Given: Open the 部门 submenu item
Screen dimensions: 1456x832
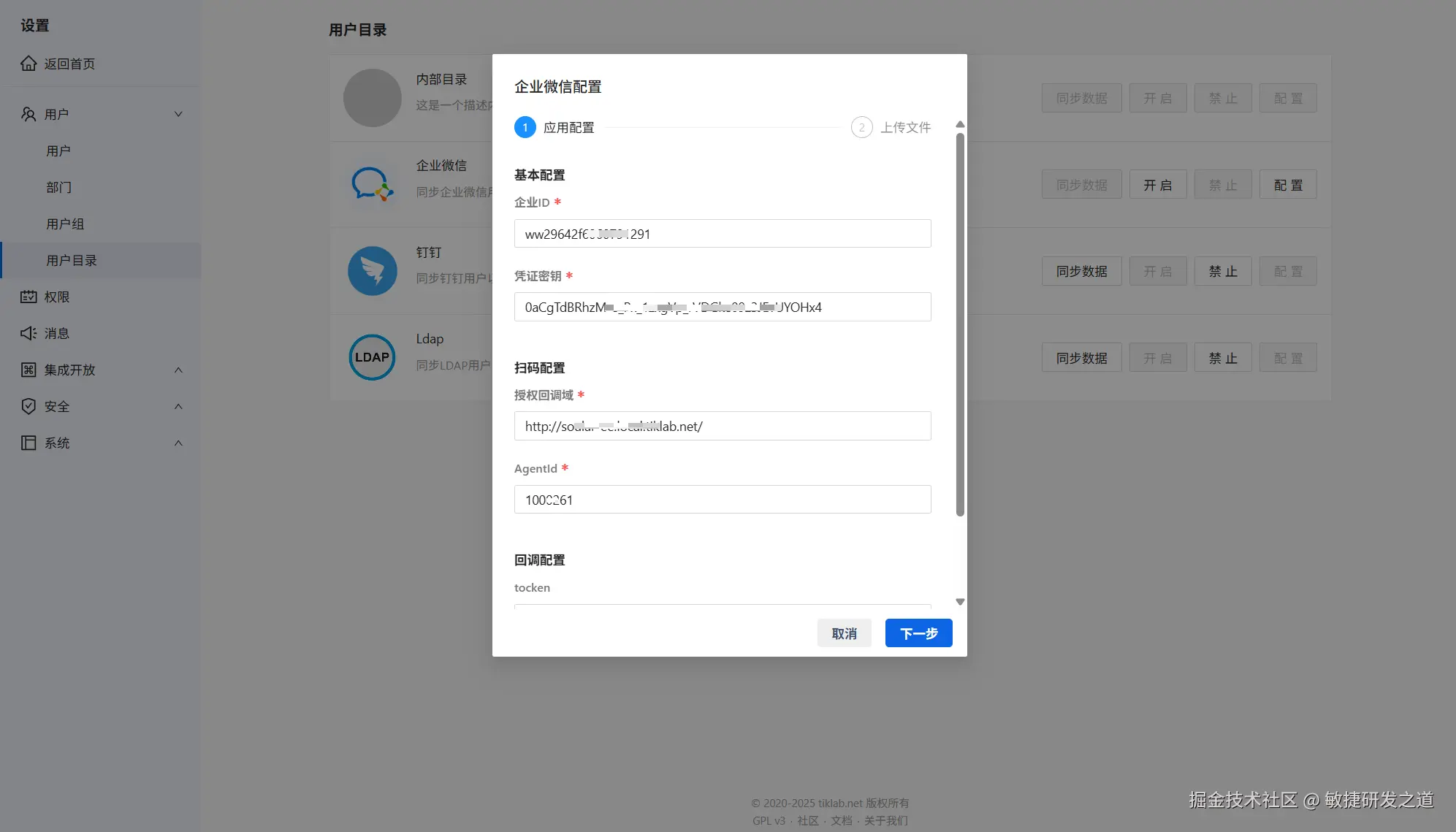Looking at the screenshot, I should pos(58,187).
